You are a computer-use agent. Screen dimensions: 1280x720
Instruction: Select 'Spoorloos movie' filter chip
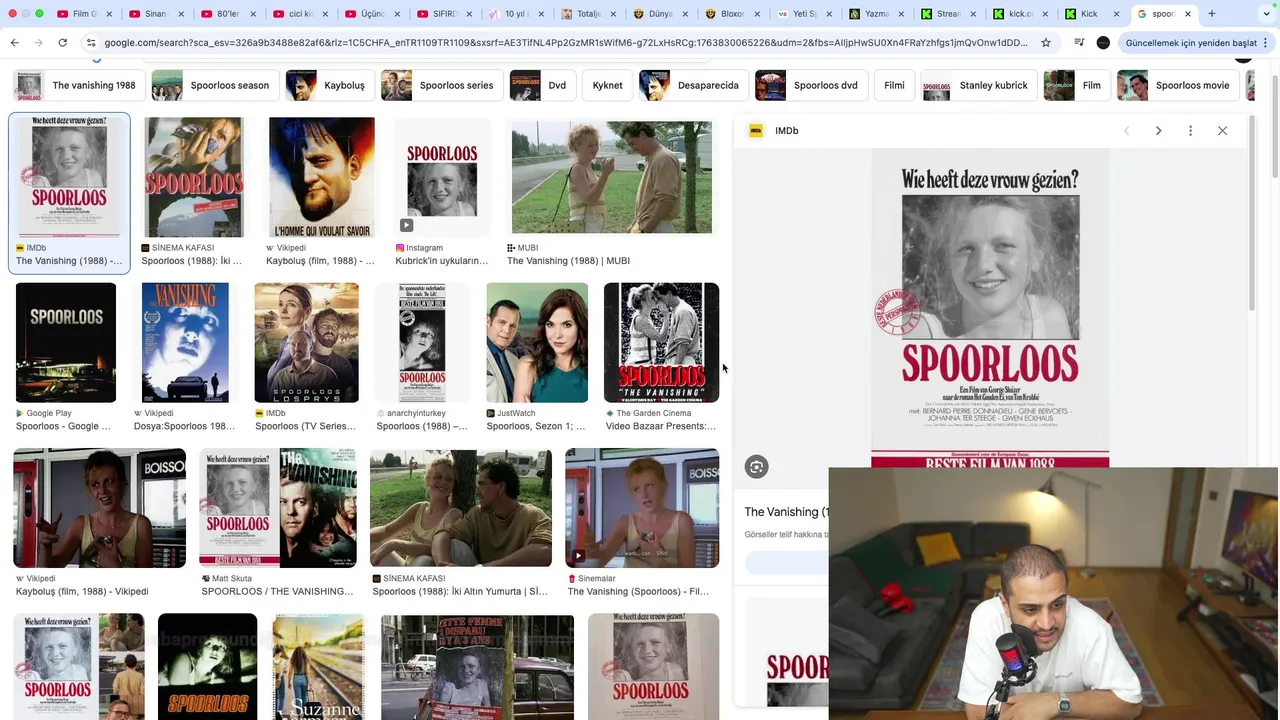point(1177,85)
